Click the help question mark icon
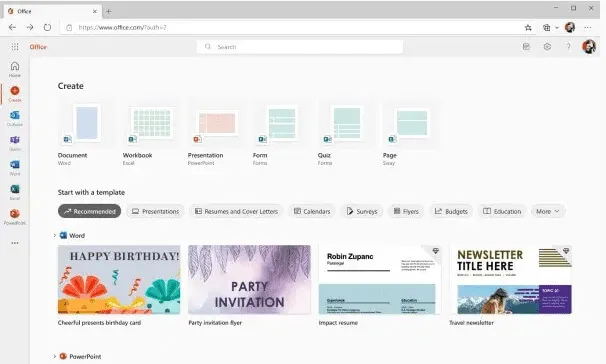606x364 pixels. tap(568, 47)
